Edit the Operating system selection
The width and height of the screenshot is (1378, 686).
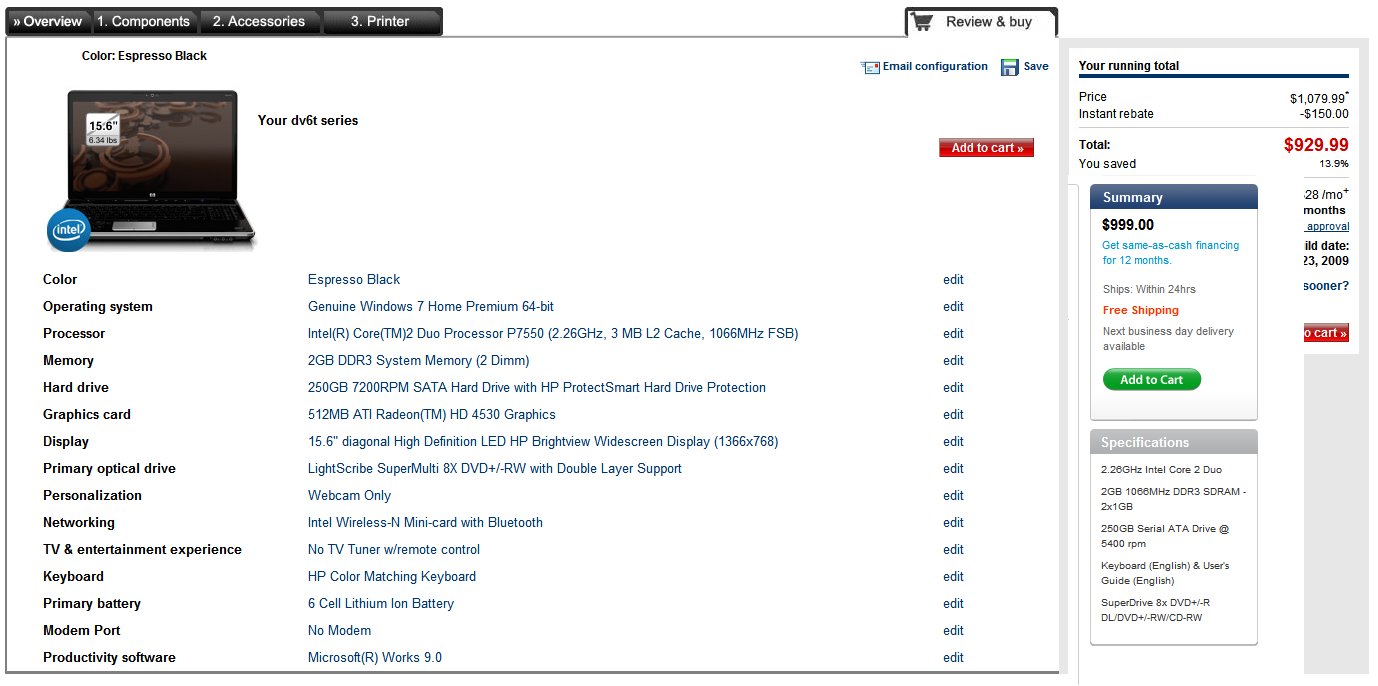[953, 307]
